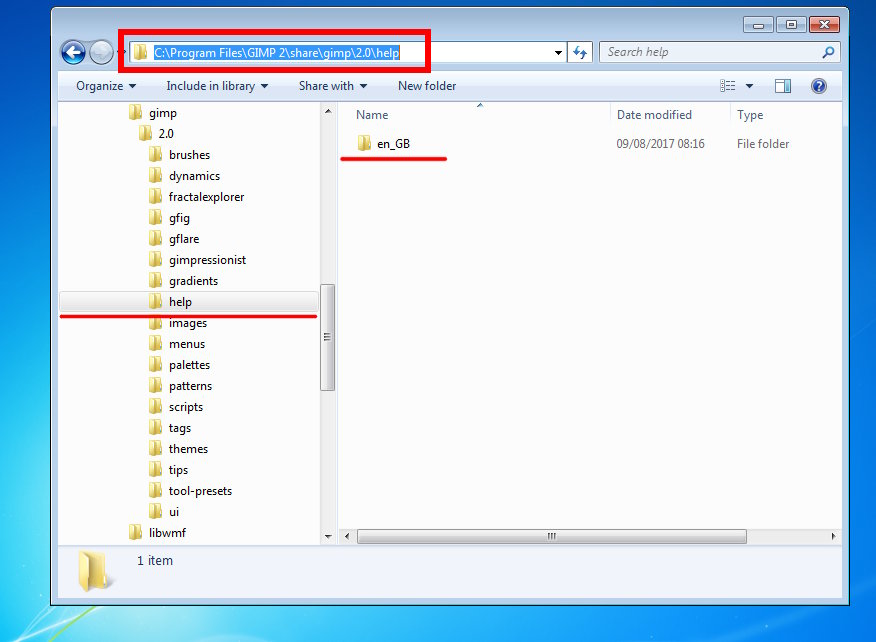Open Help via question mark icon
876x642 pixels.
818,85
